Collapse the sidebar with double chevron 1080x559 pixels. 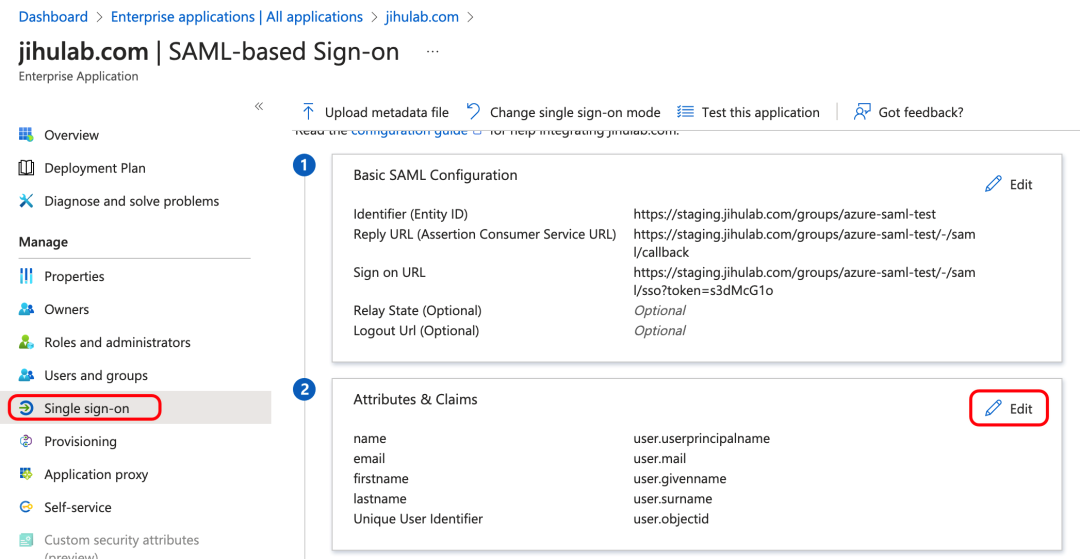(259, 106)
